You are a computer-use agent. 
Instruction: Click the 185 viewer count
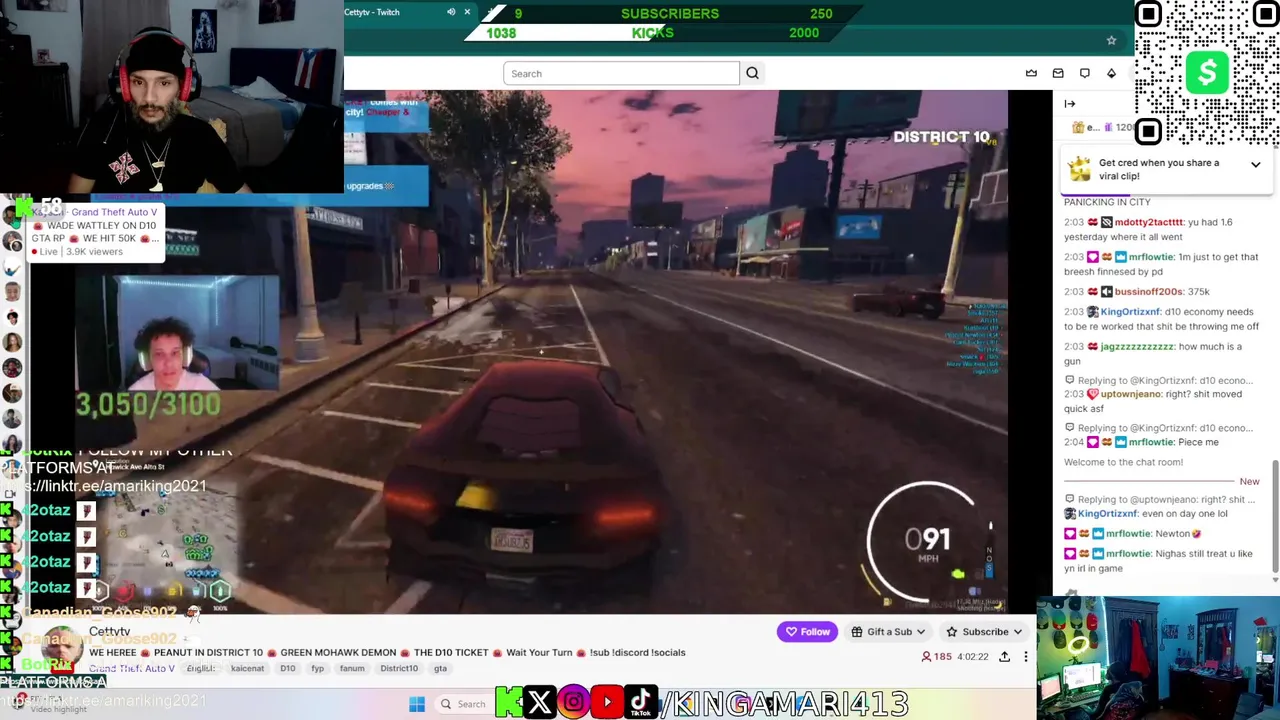936,657
